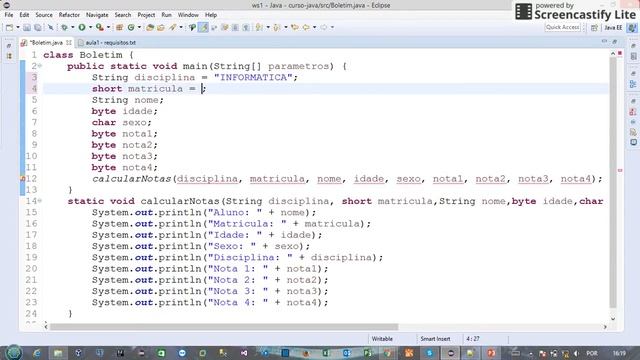Click the Forward navigation arrow icon

324,27
